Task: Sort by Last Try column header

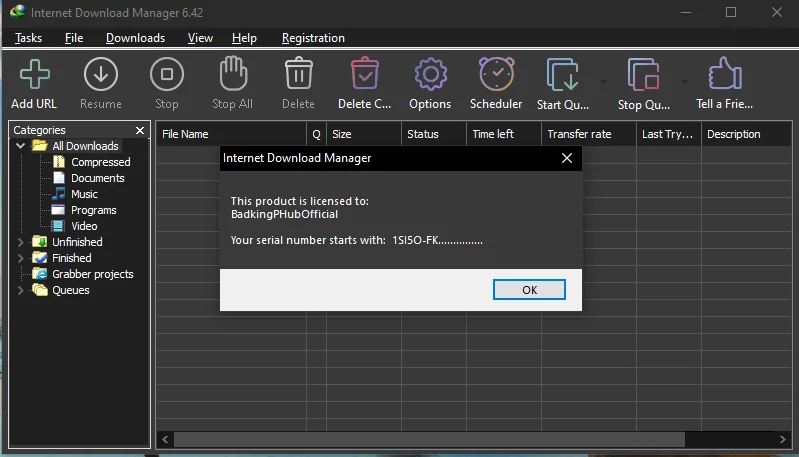Action: tap(669, 134)
